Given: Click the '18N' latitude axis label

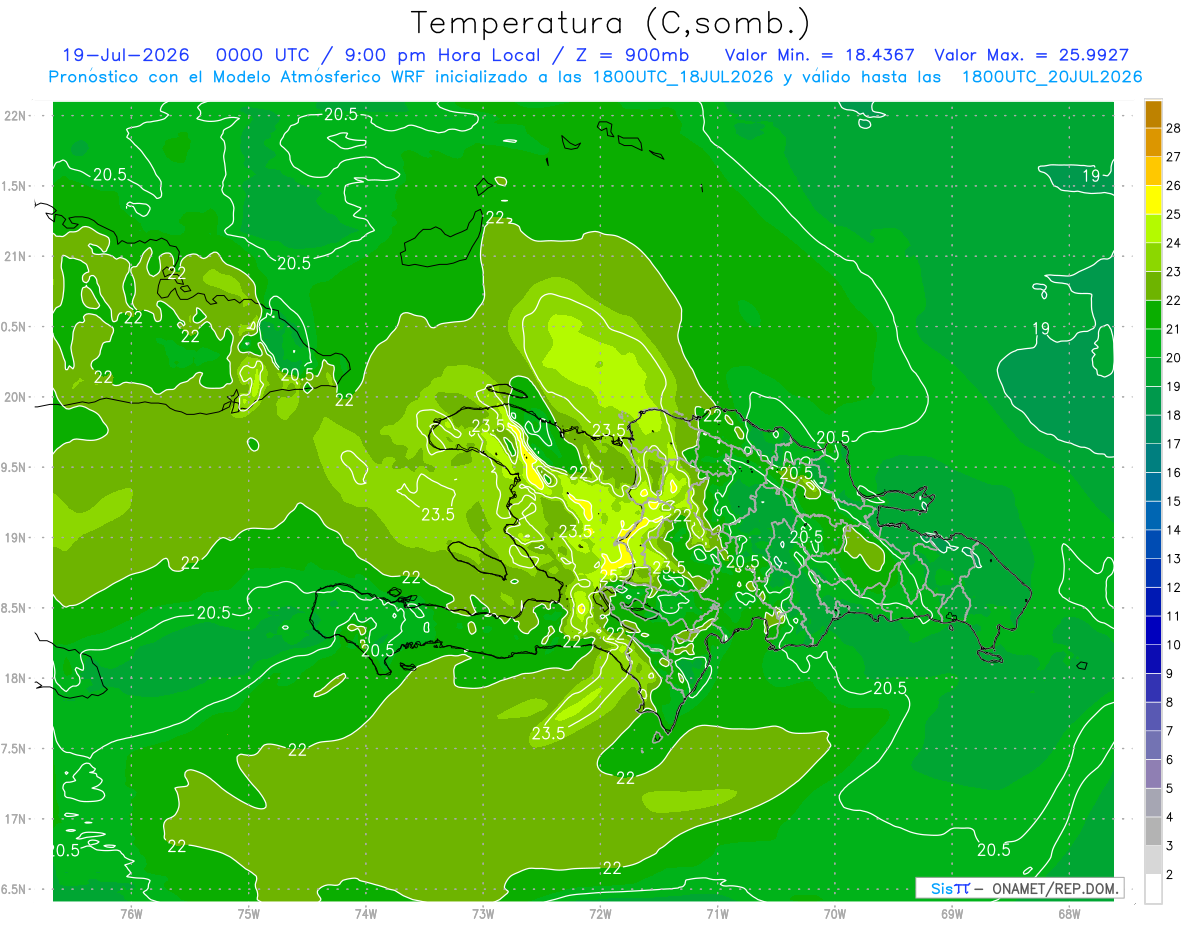Looking at the screenshot, I should point(16,678).
